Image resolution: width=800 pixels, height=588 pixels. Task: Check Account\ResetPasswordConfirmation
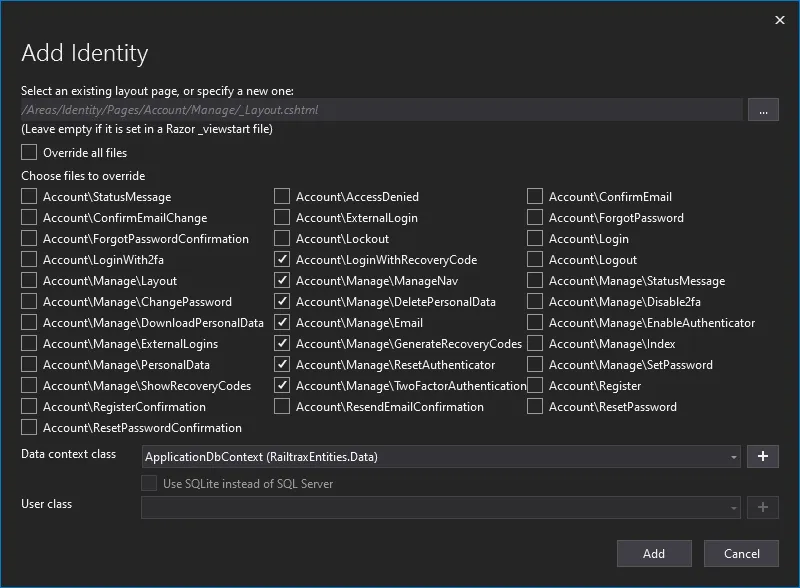click(29, 427)
